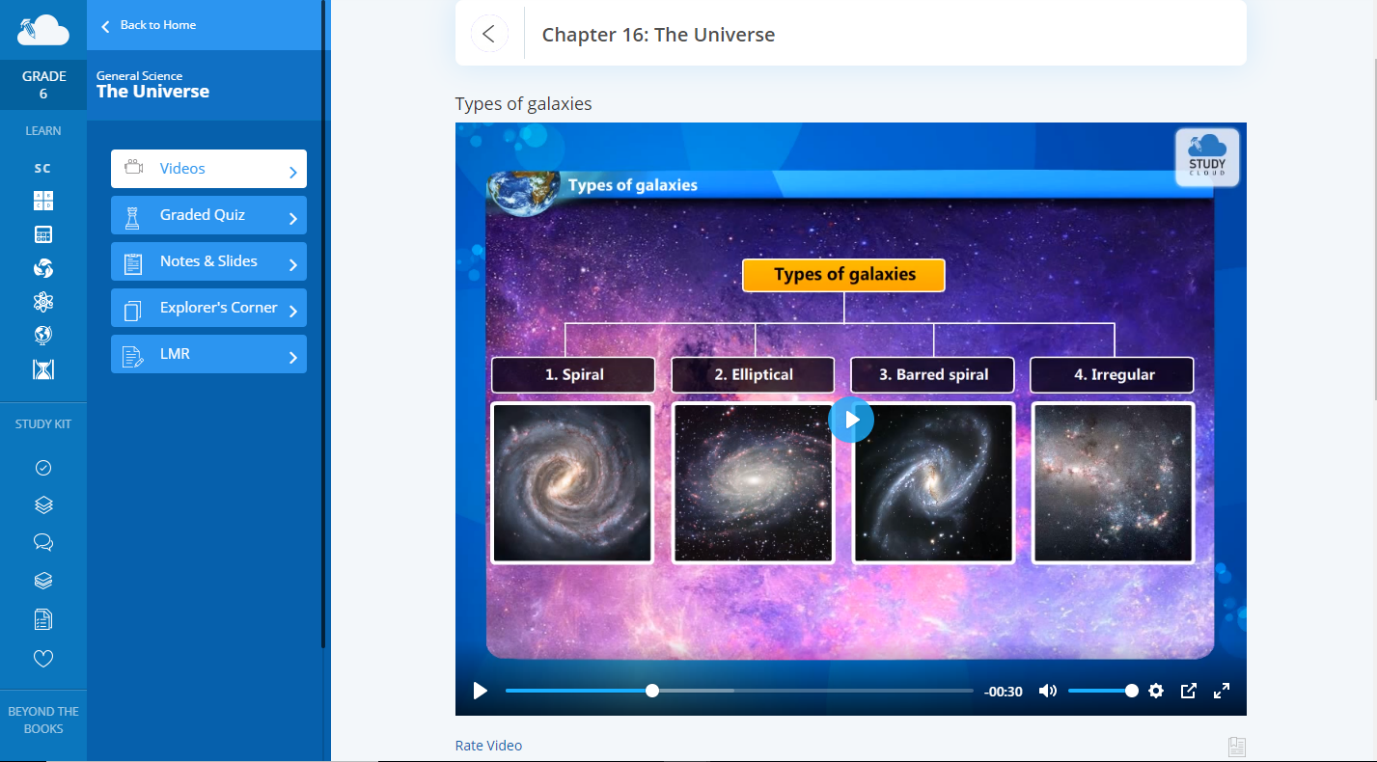Click the video camera icon on Videos
The height and width of the screenshot is (762, 1377).
tap(133, 168)
